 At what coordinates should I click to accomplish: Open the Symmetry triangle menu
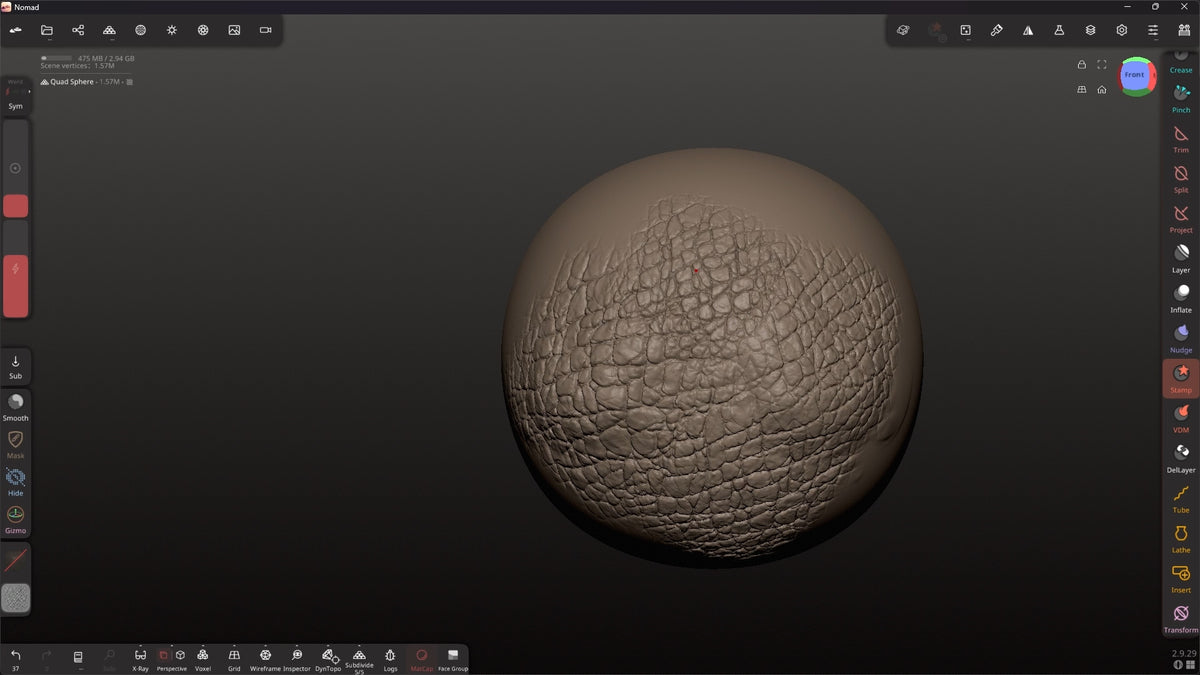pyautogui.click(x=1028, y=30)
